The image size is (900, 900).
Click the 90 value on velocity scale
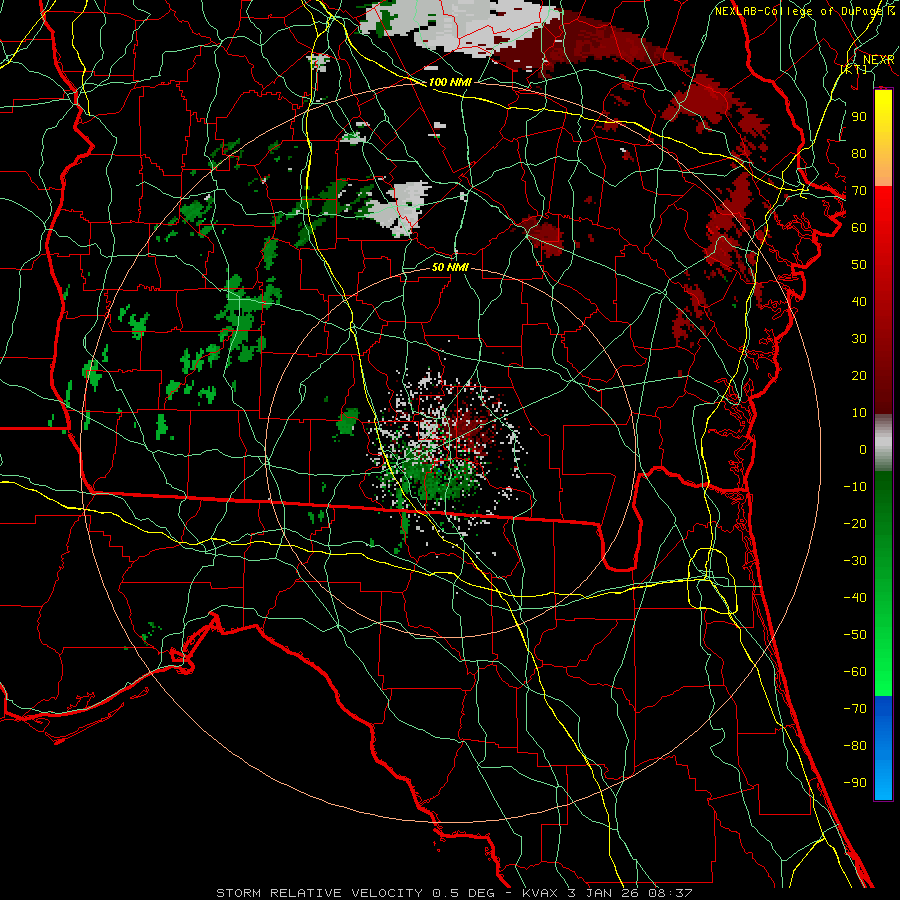point(859,117)
